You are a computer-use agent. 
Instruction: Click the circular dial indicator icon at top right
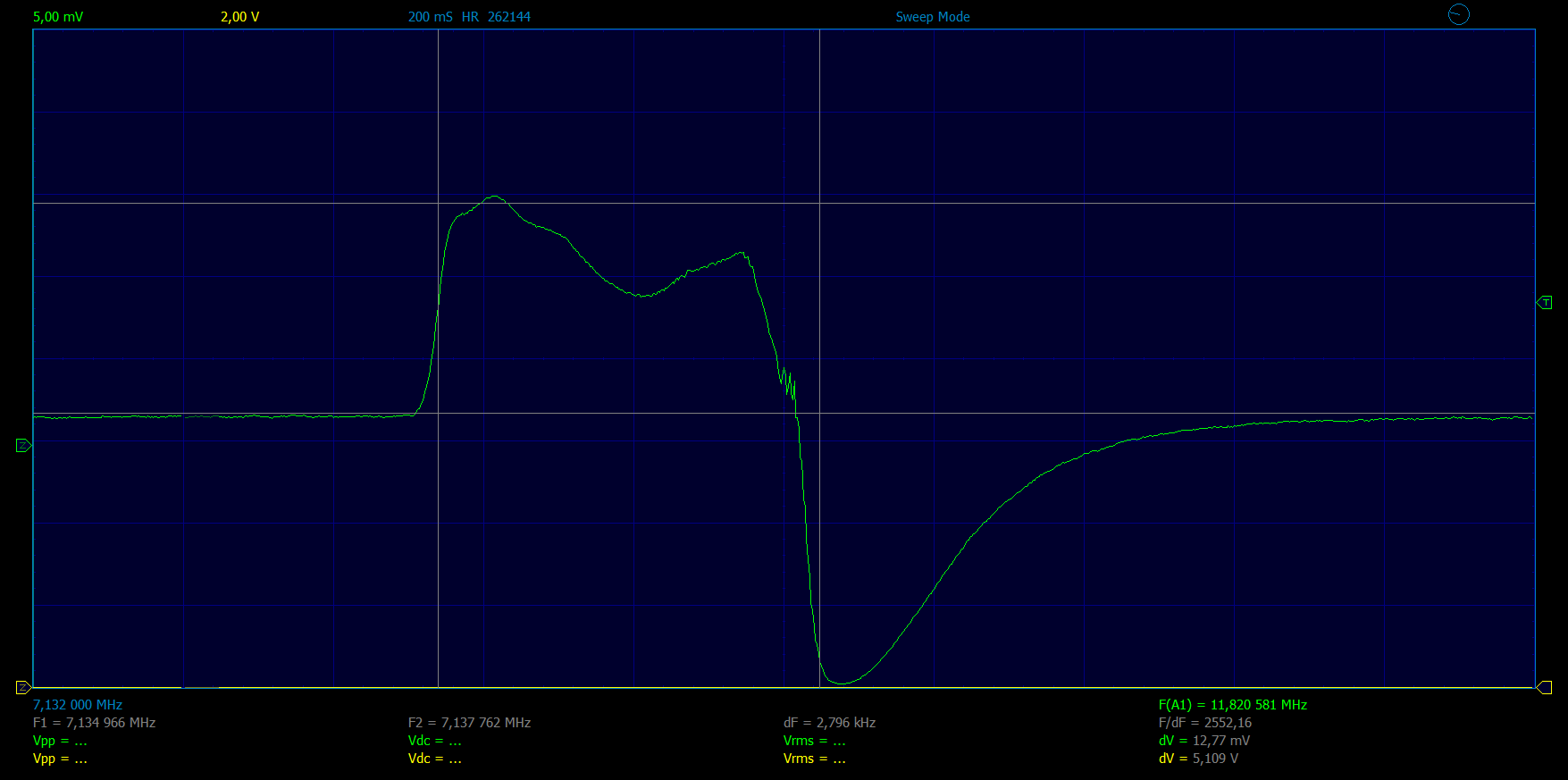(1458, 14)
